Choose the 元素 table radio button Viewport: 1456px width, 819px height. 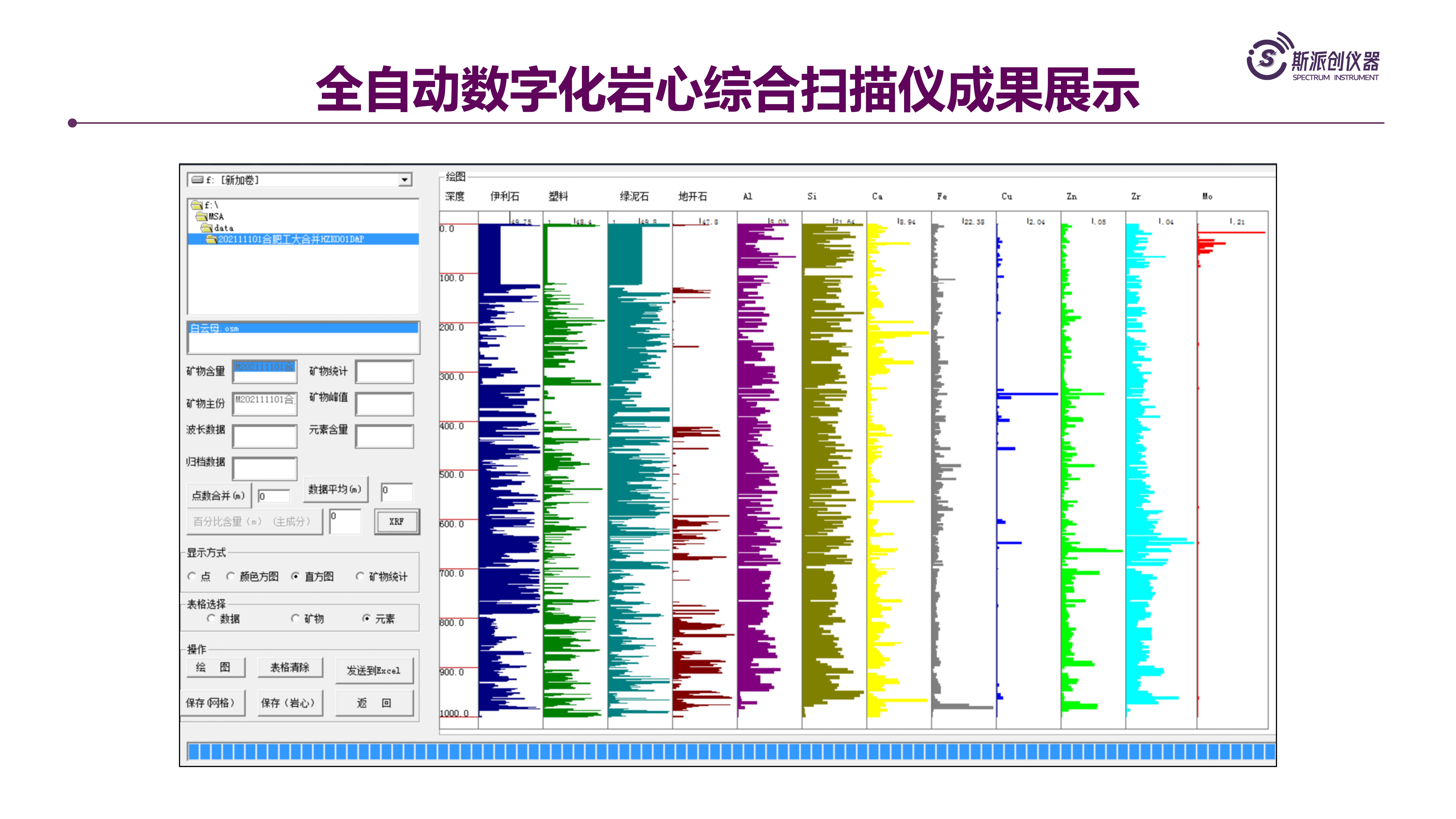pyautogui.click(x=367, y=618)
